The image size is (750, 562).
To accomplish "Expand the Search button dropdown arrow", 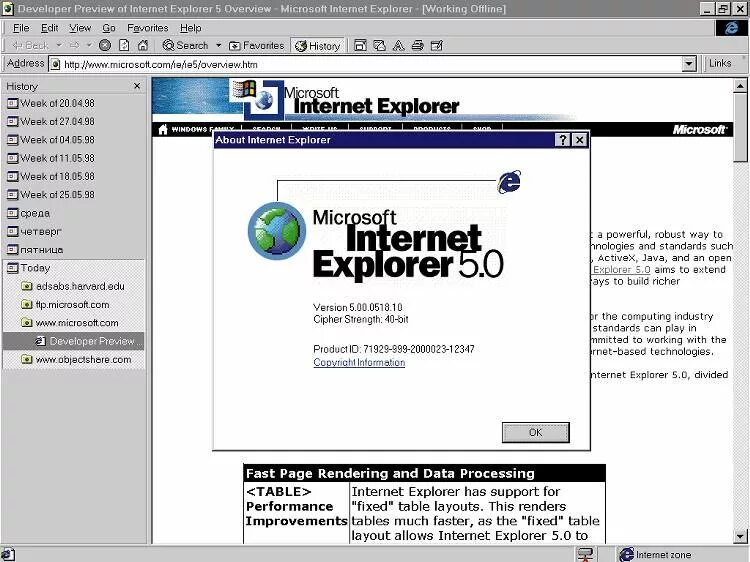I will point(219,45).
